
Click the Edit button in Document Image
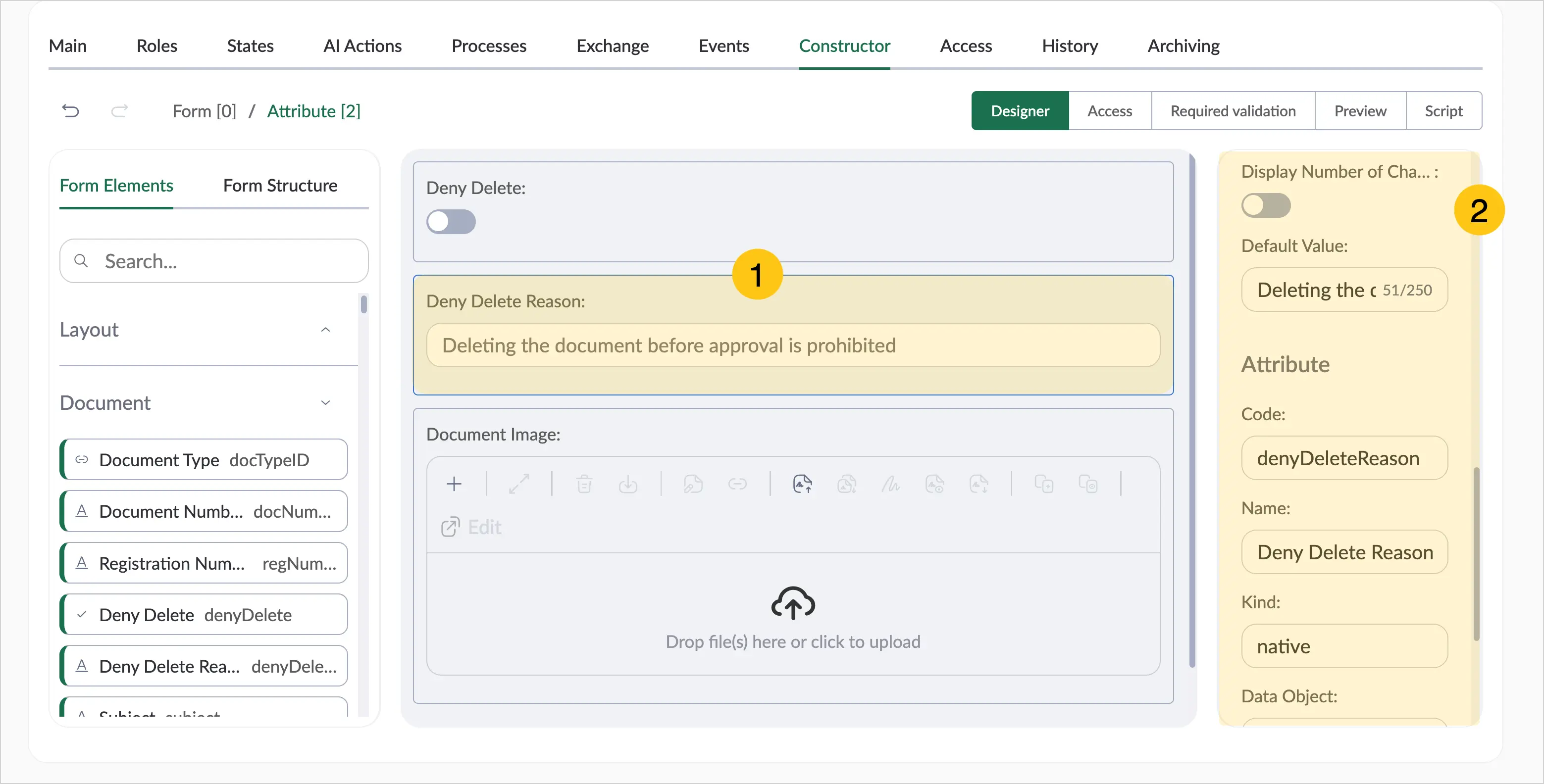coord(471,527)
